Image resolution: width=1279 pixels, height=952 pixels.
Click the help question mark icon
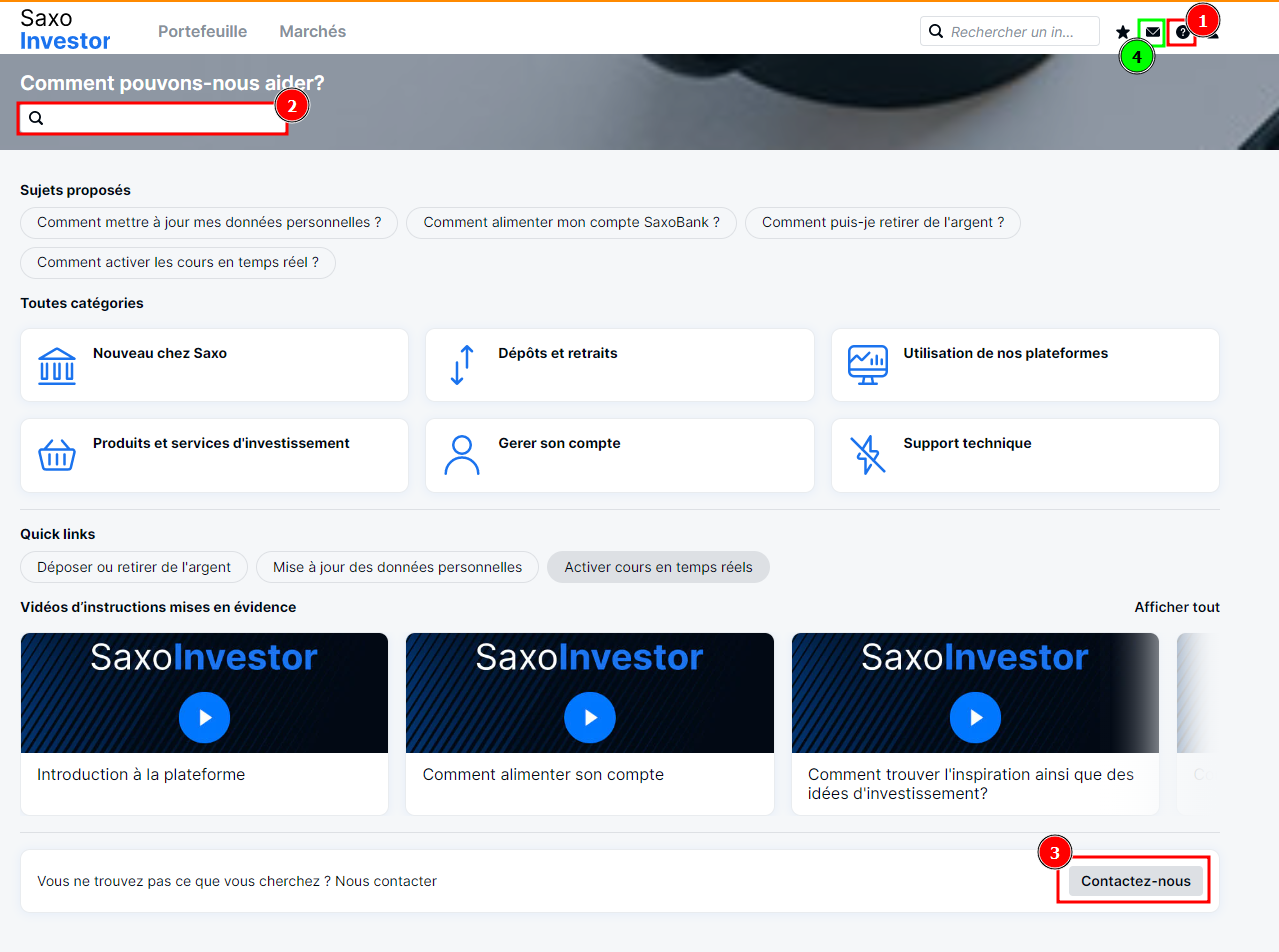[x=1183, y=32]
